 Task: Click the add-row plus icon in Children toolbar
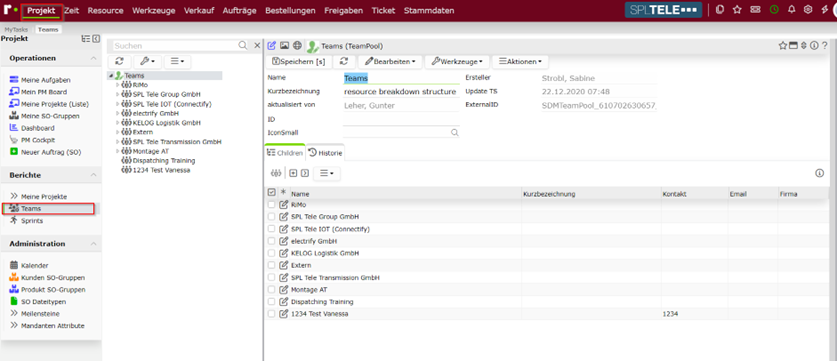tap(293, 173)
